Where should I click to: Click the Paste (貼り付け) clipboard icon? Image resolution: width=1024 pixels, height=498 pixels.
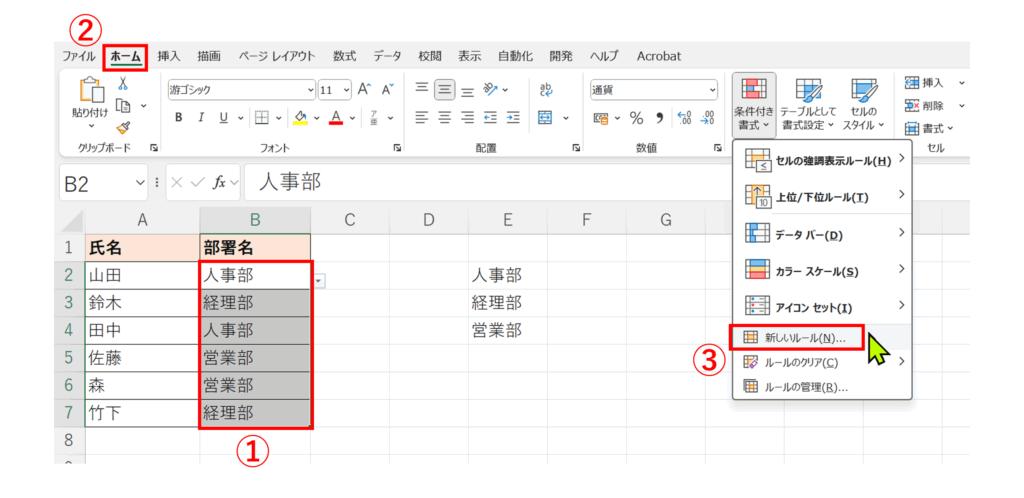pos(90,98)
